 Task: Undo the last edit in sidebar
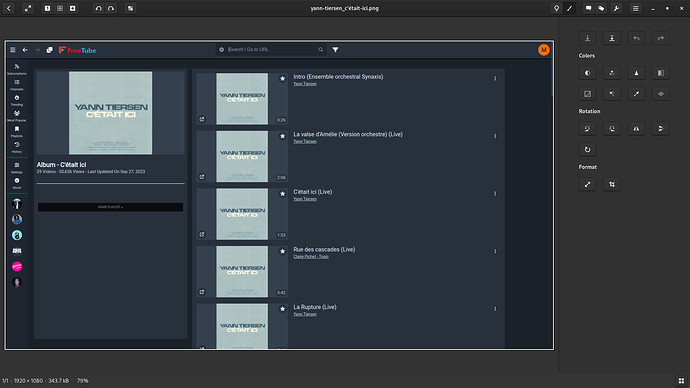[x=636, y=38]
